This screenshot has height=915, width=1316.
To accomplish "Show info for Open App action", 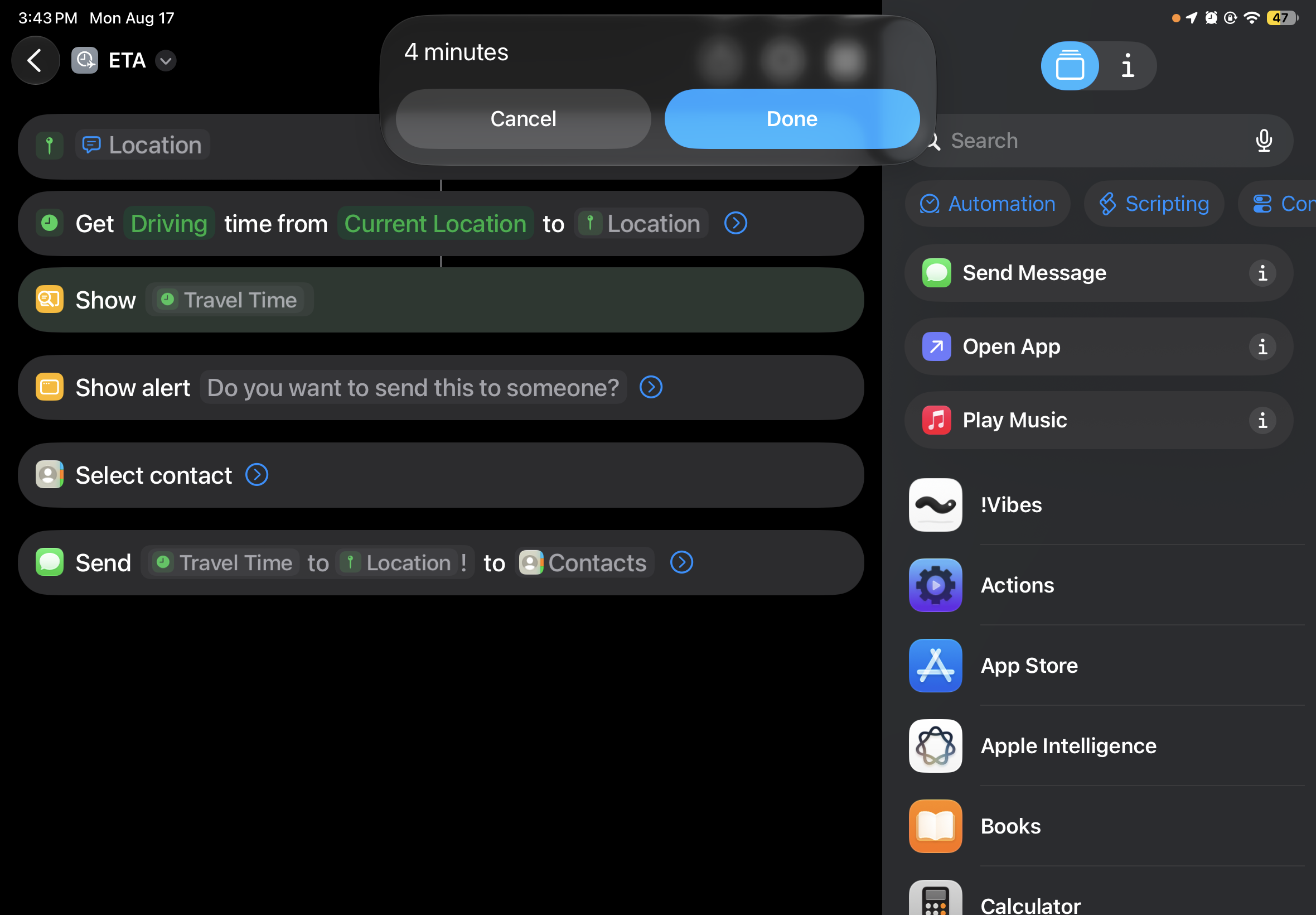I will coord(1262,347).
